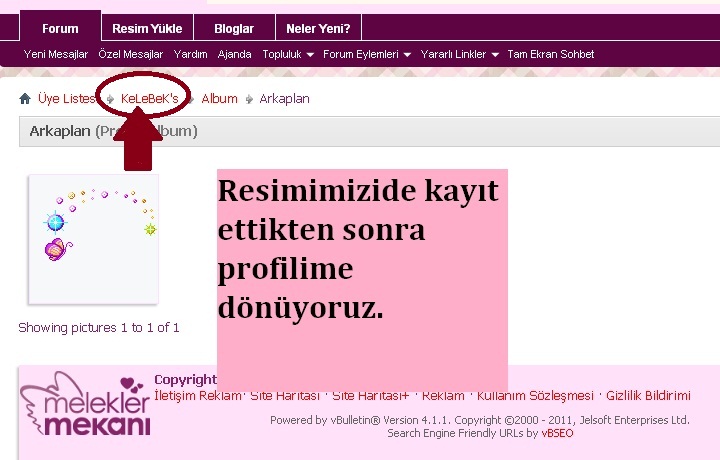Viewport: 720px width, 460px height.
Task: Open the butterfly background picture thumbnail
Action: (x=94, y=239)
